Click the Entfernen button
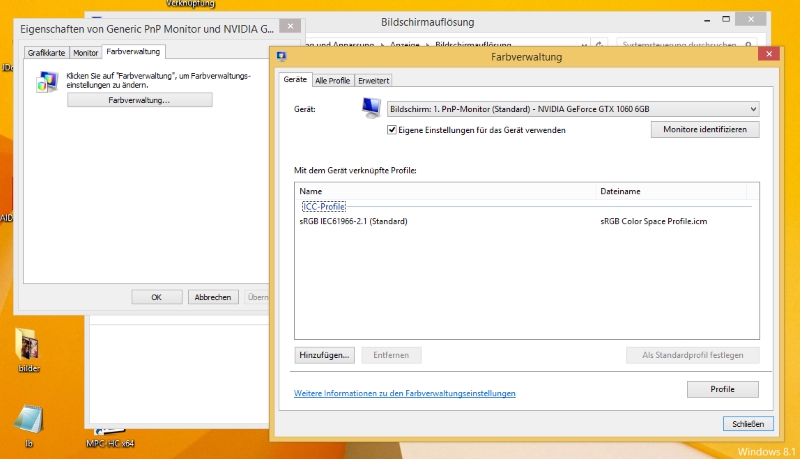This screenshot has width=800, height=459. (391, 355)
